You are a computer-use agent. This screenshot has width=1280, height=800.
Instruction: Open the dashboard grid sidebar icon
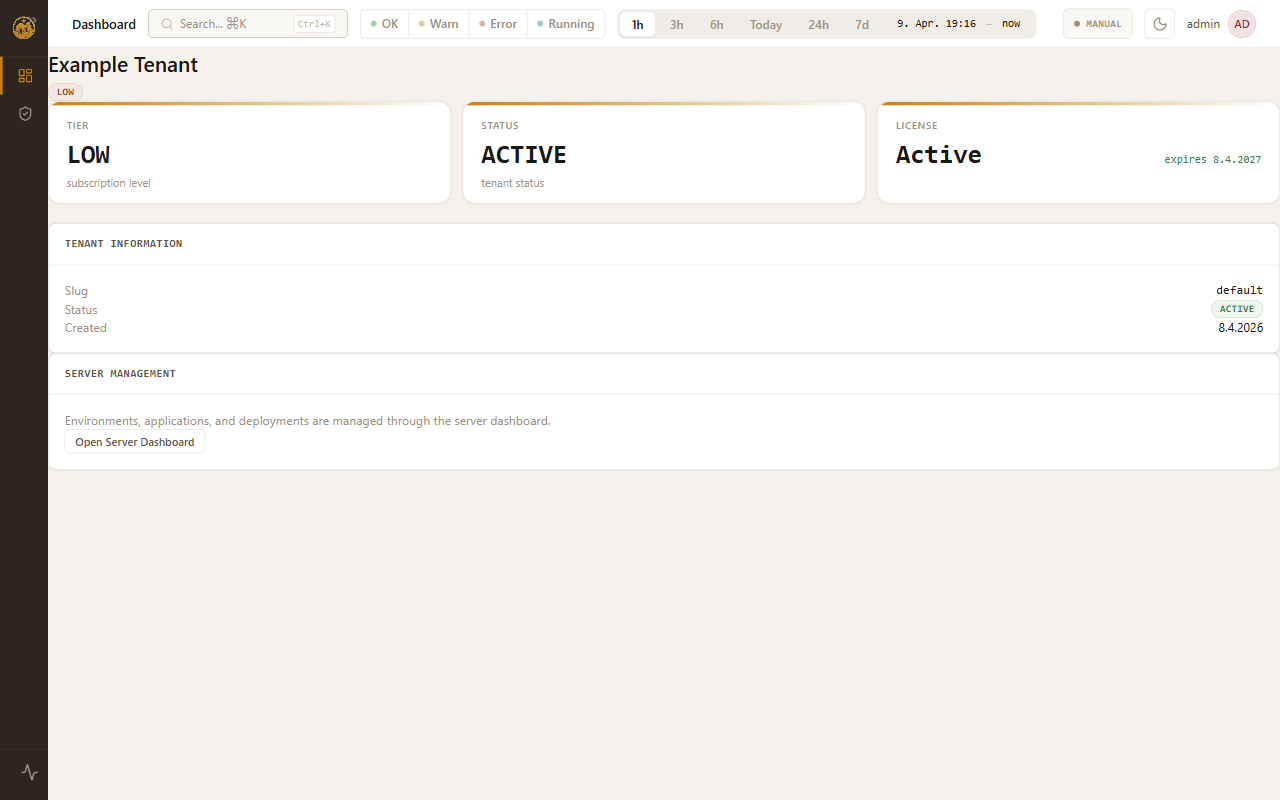[x=25, y=75]
